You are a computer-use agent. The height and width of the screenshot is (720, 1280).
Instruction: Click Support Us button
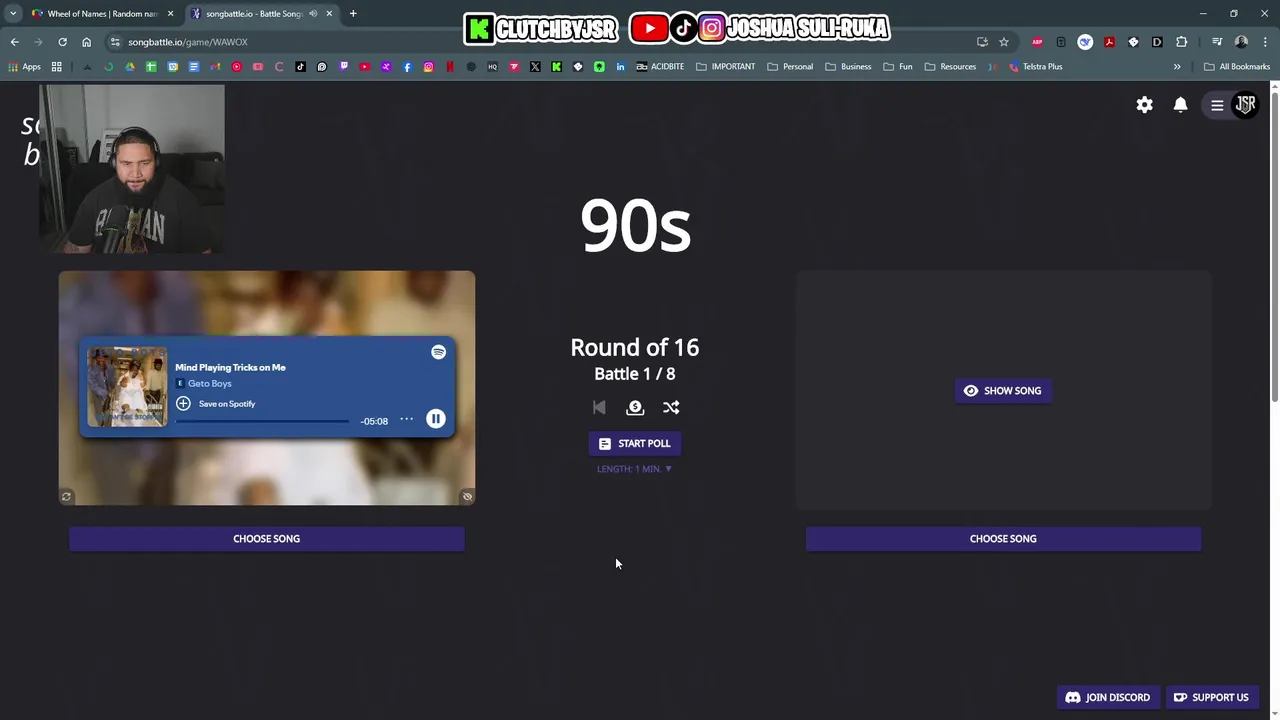[1211, 697]
